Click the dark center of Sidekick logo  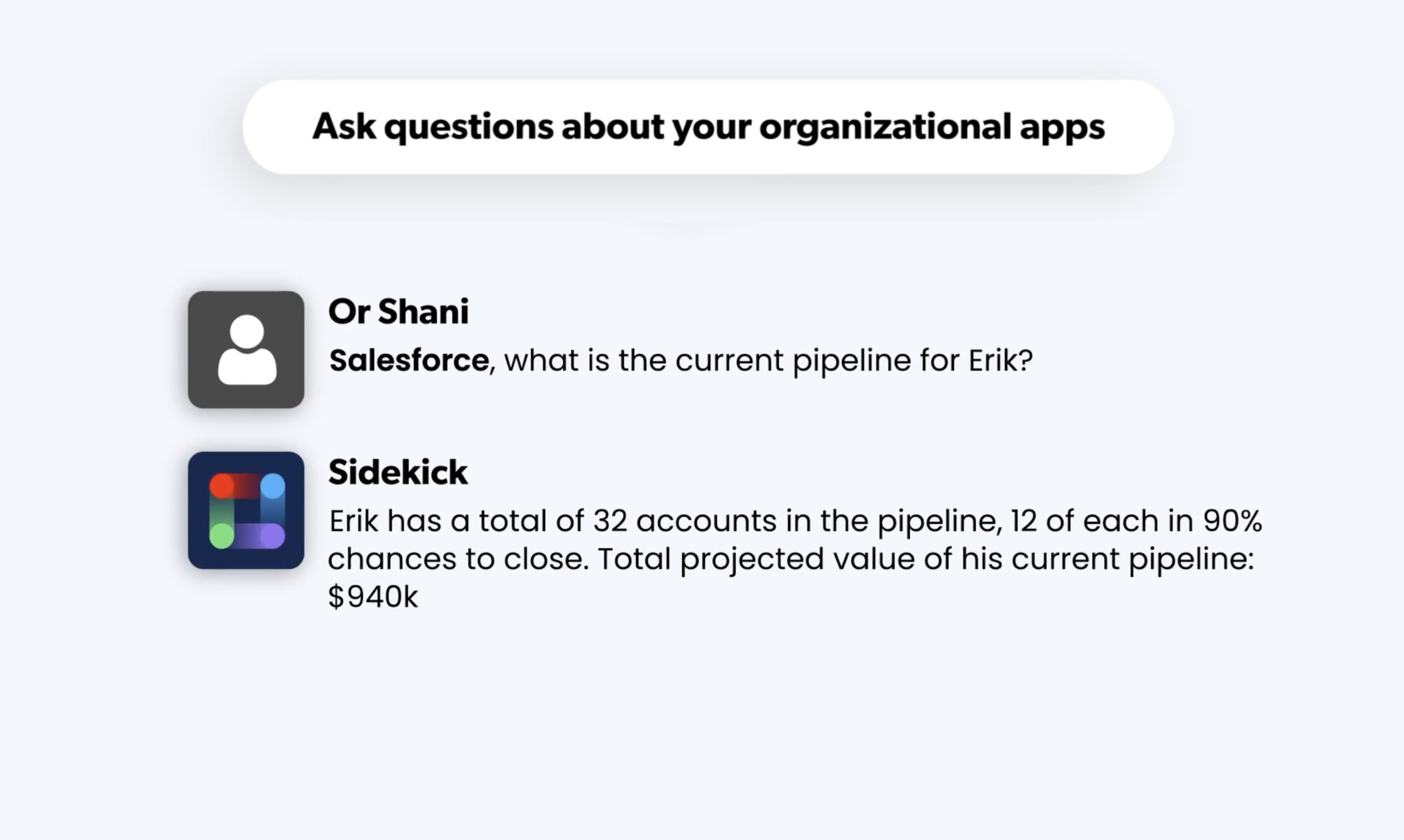(248, 511)
